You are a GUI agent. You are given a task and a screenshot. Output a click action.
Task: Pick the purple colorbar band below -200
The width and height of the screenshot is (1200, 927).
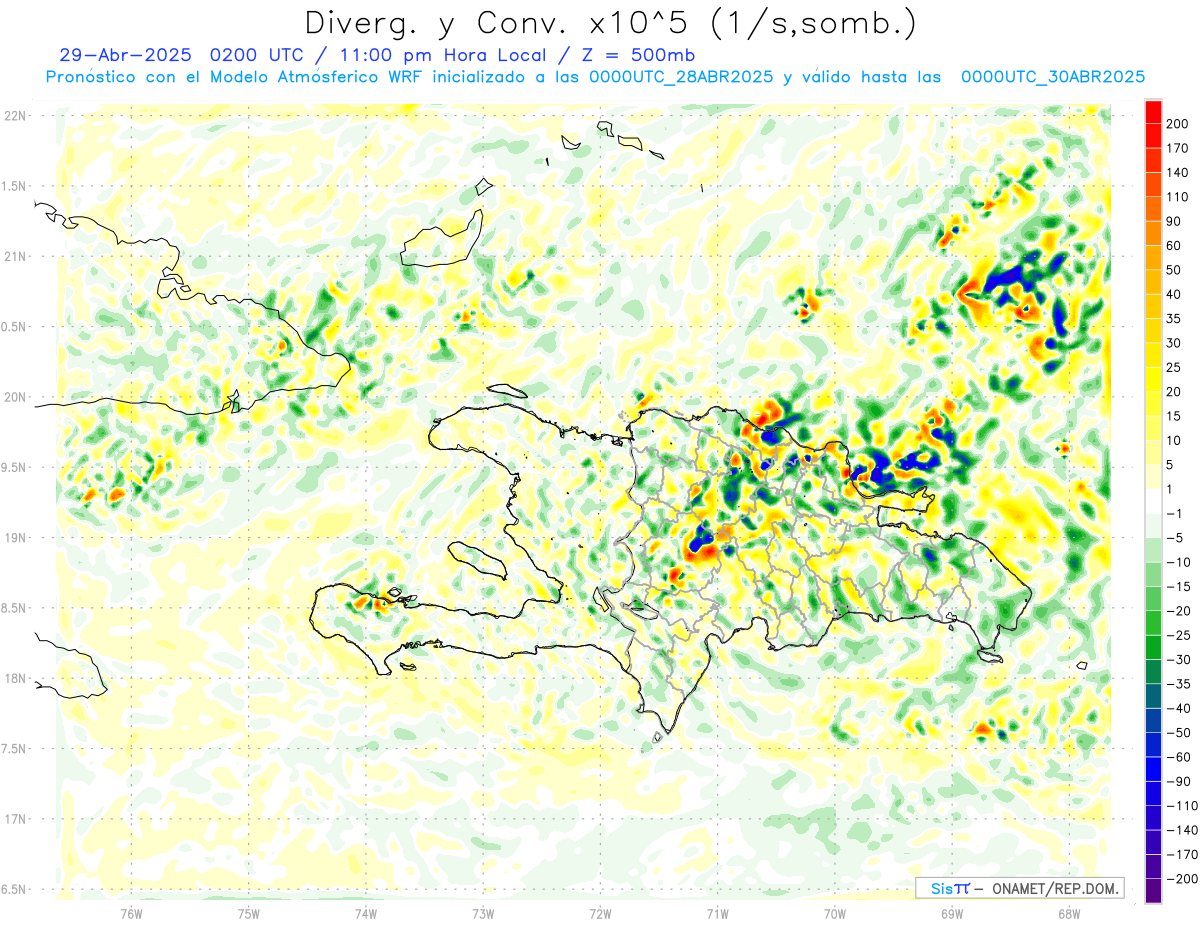pyautogui.click(x=1154, y=891)
